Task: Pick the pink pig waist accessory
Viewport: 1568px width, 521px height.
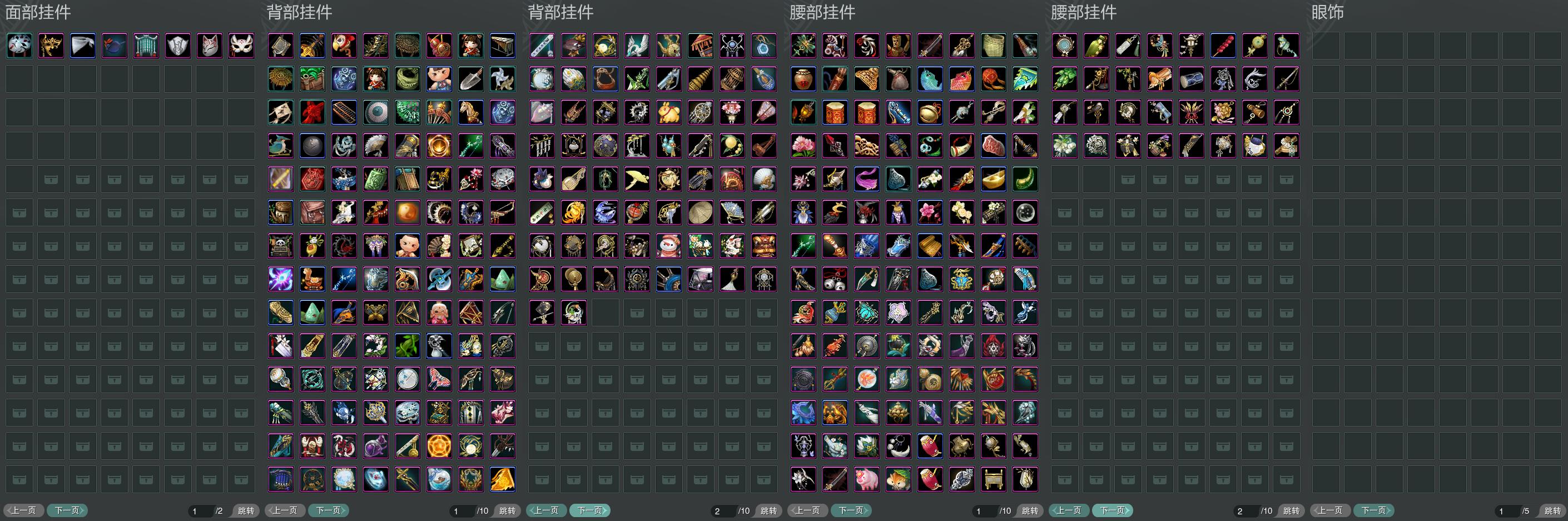Action: pyautogui.click(x=867, y=480)
